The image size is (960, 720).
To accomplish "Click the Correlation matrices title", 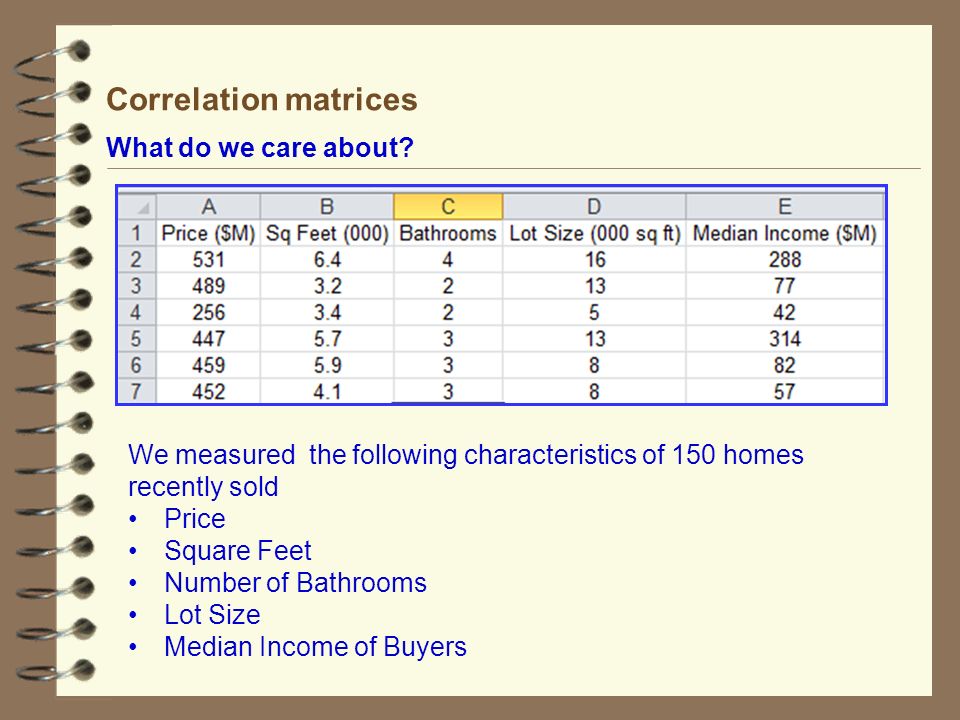I will (261, 99).
